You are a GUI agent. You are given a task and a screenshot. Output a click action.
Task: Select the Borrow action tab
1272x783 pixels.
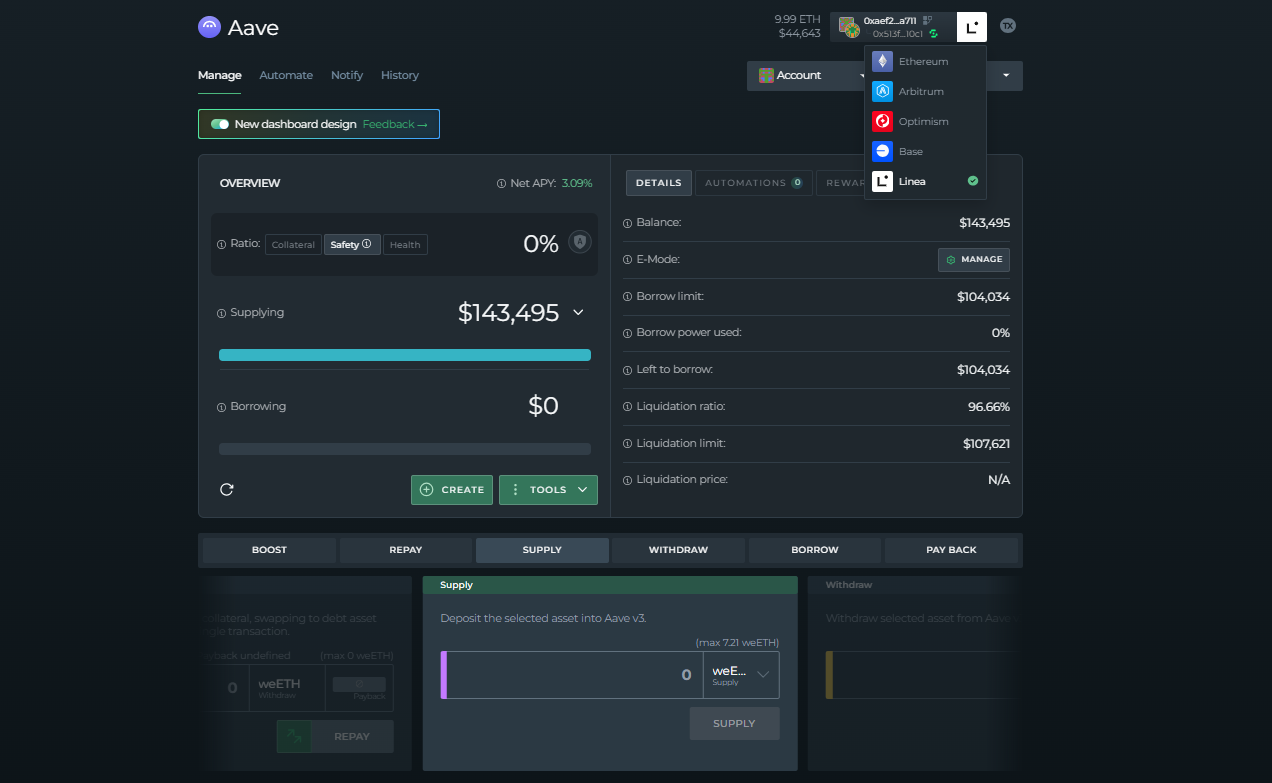coord(815,550)
